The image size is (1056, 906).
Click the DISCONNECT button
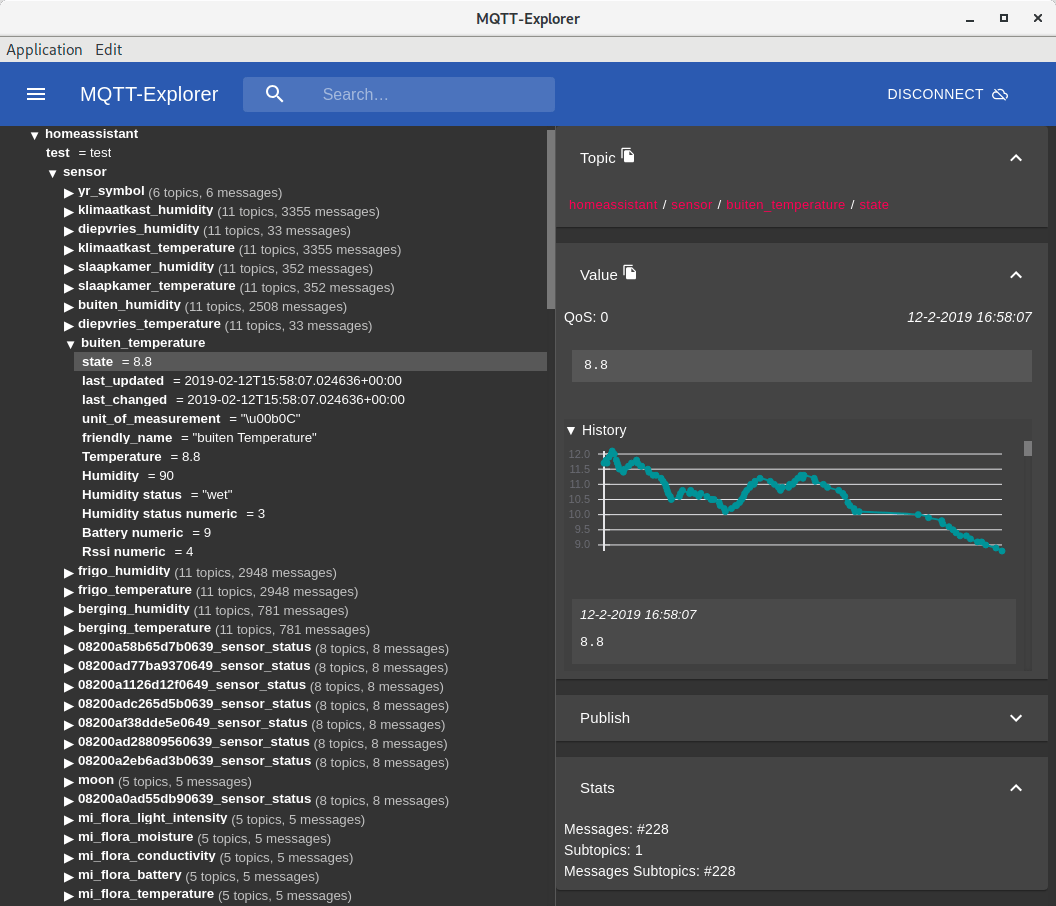[x=948, y=94]
